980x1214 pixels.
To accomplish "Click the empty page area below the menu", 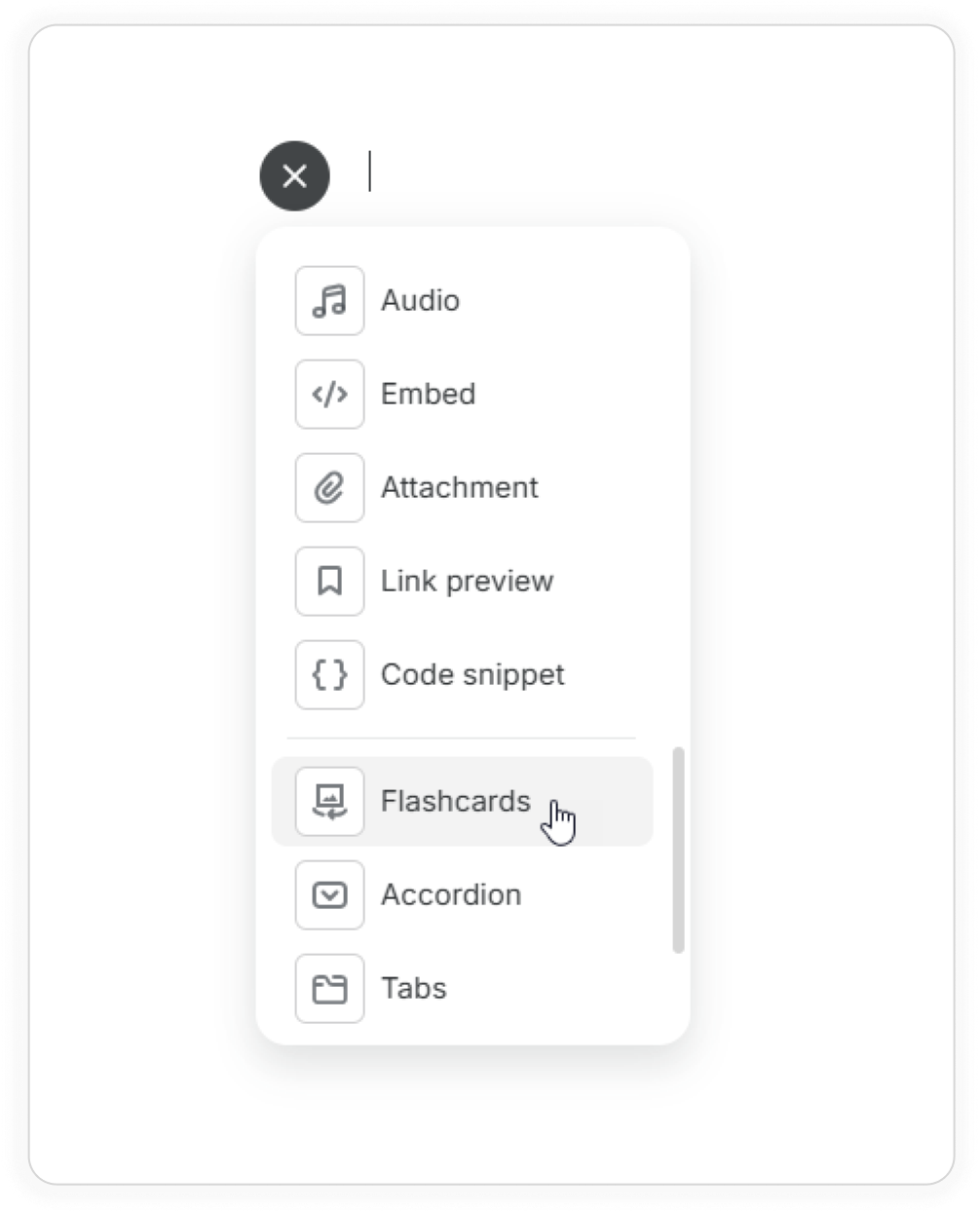I will tap(487, 1111).
